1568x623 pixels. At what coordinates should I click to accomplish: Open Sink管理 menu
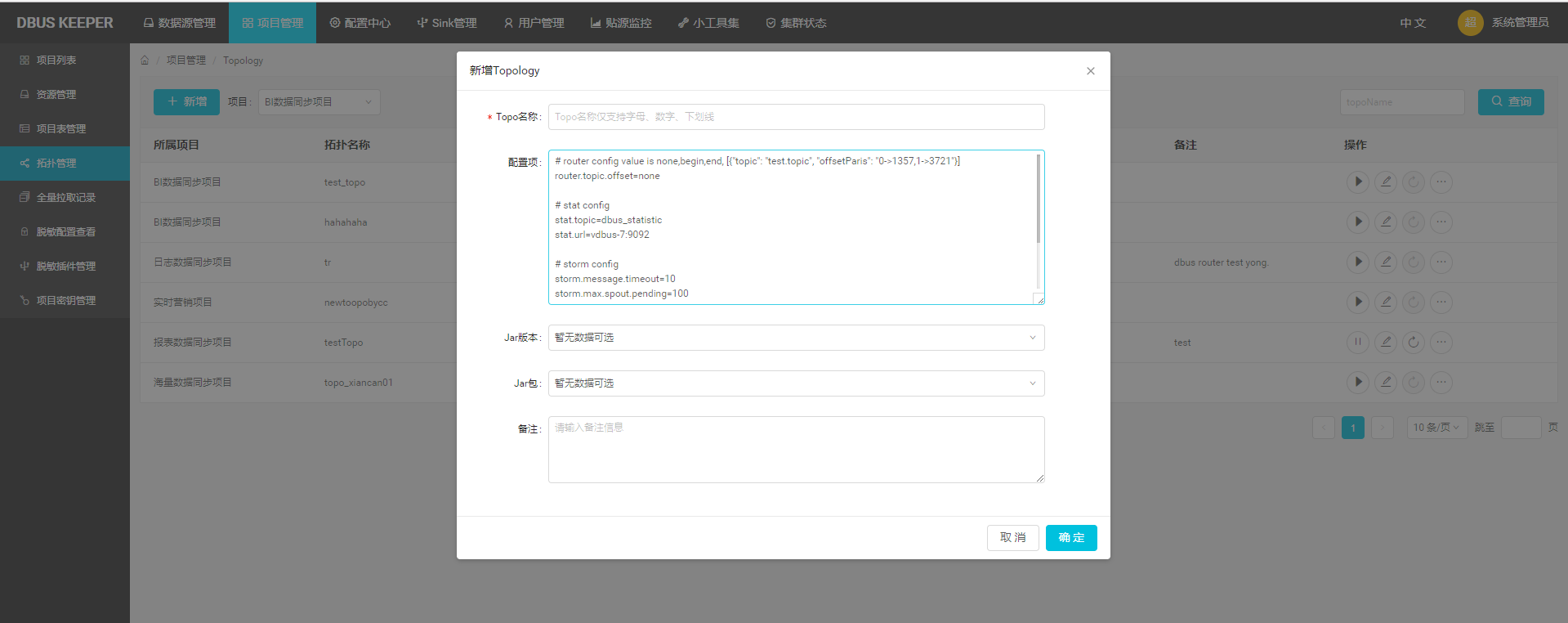tap(446, 23)
